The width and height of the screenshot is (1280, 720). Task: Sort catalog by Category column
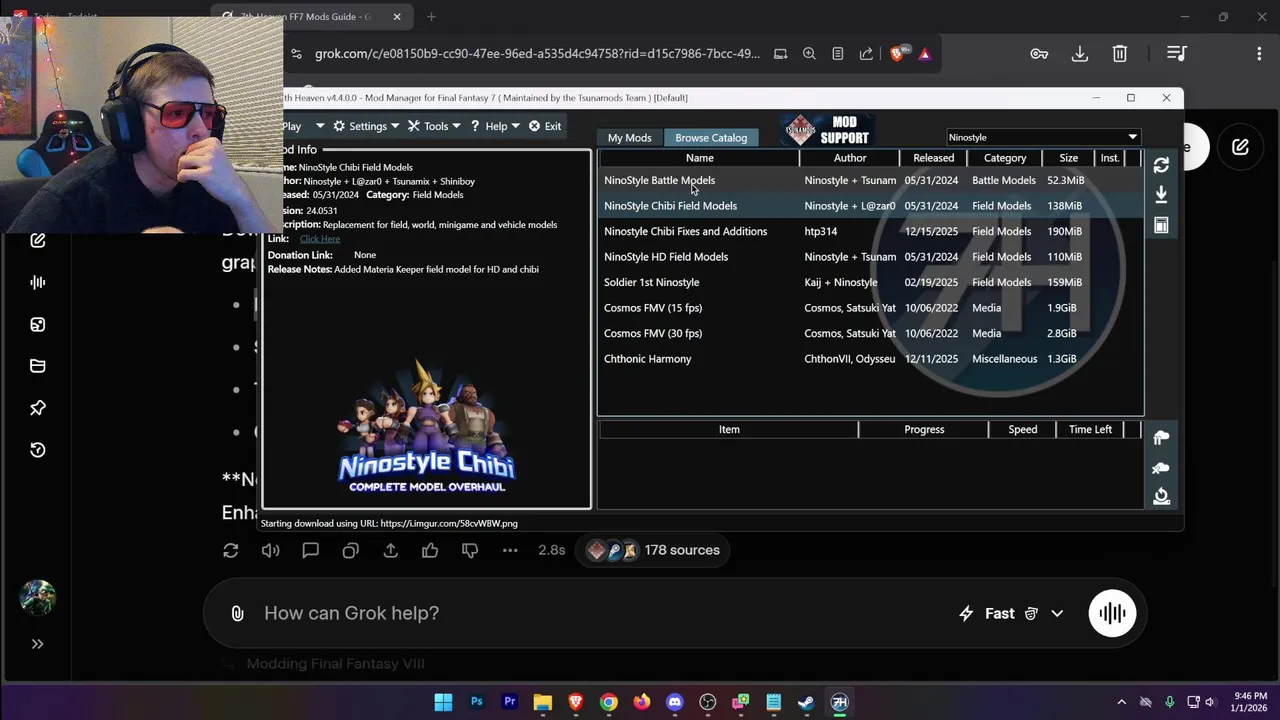point(1005,158)
